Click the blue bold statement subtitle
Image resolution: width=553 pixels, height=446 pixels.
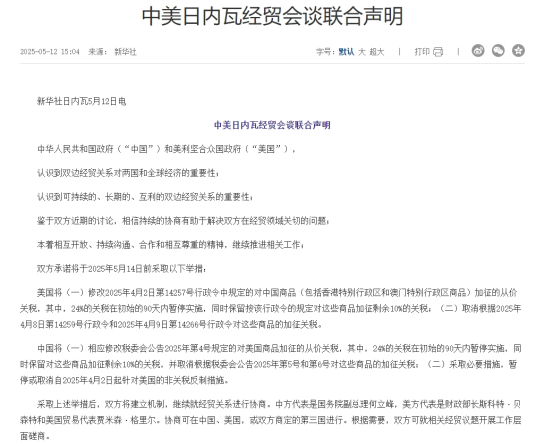pyautogui.click(x=272, y=125)
